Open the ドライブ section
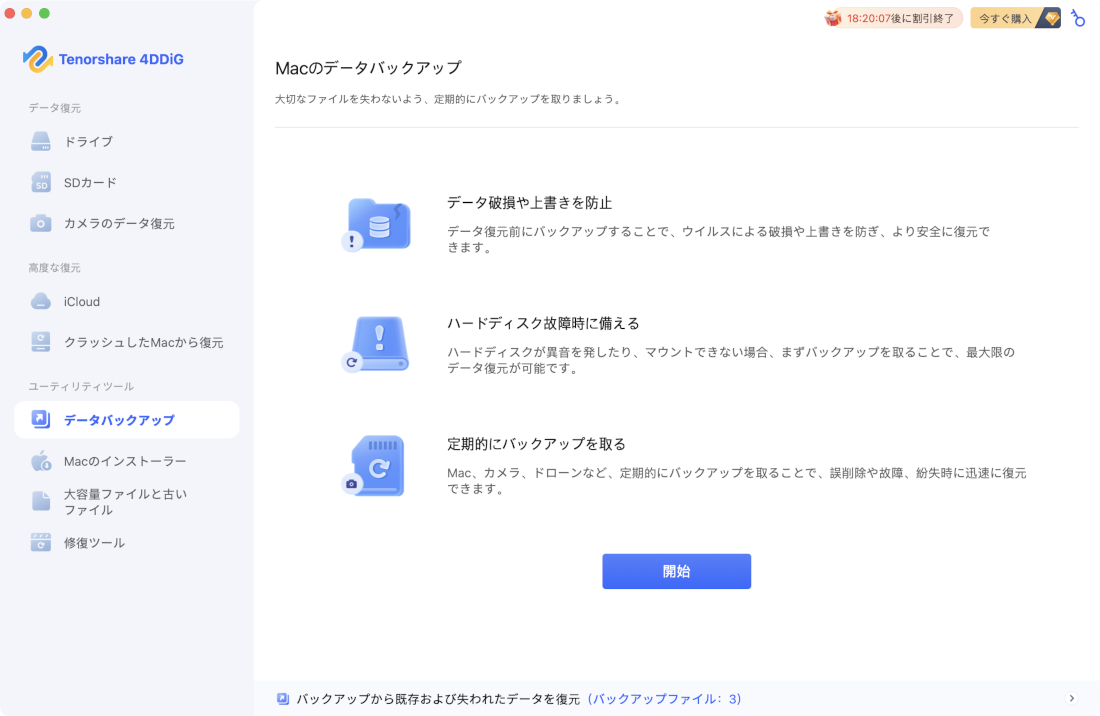The width and height of the screenshot is (1100, 716). click(126, 142)
